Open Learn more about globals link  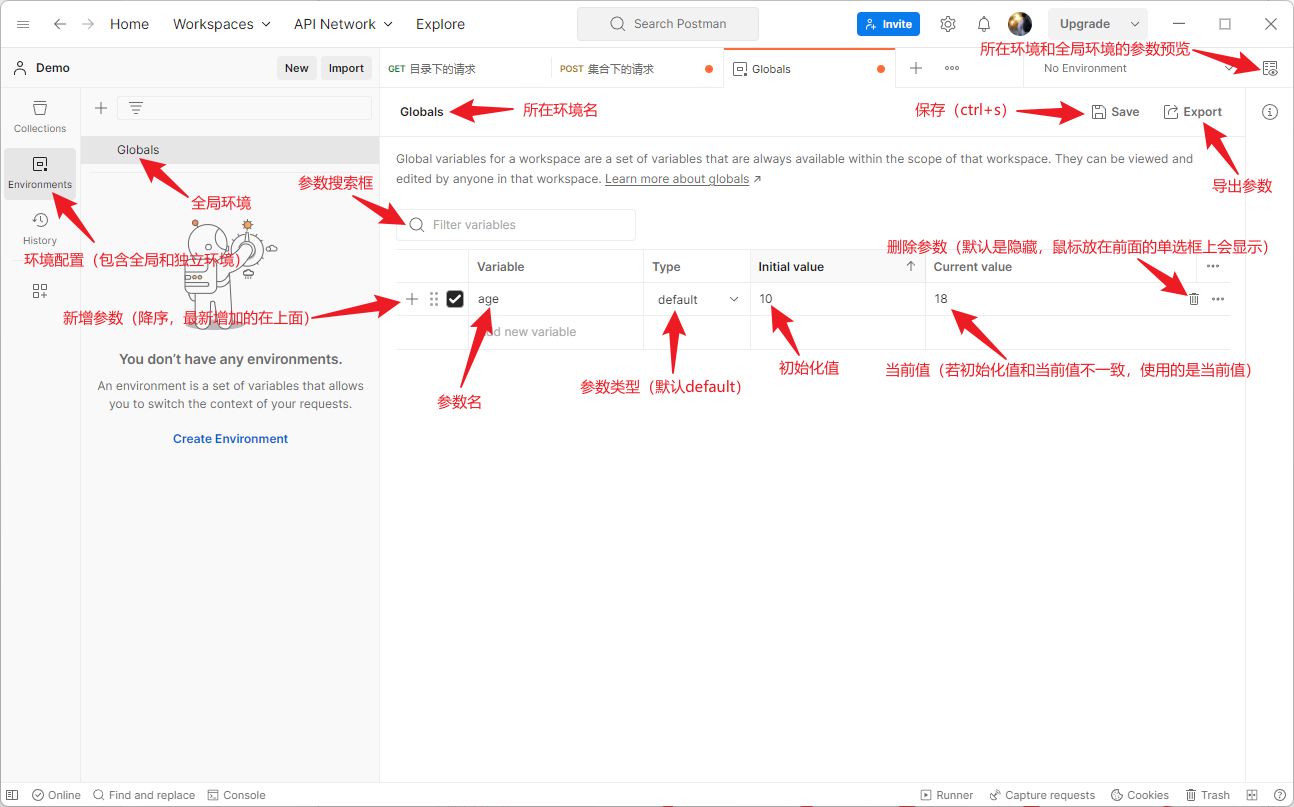[x=677, y=179]
